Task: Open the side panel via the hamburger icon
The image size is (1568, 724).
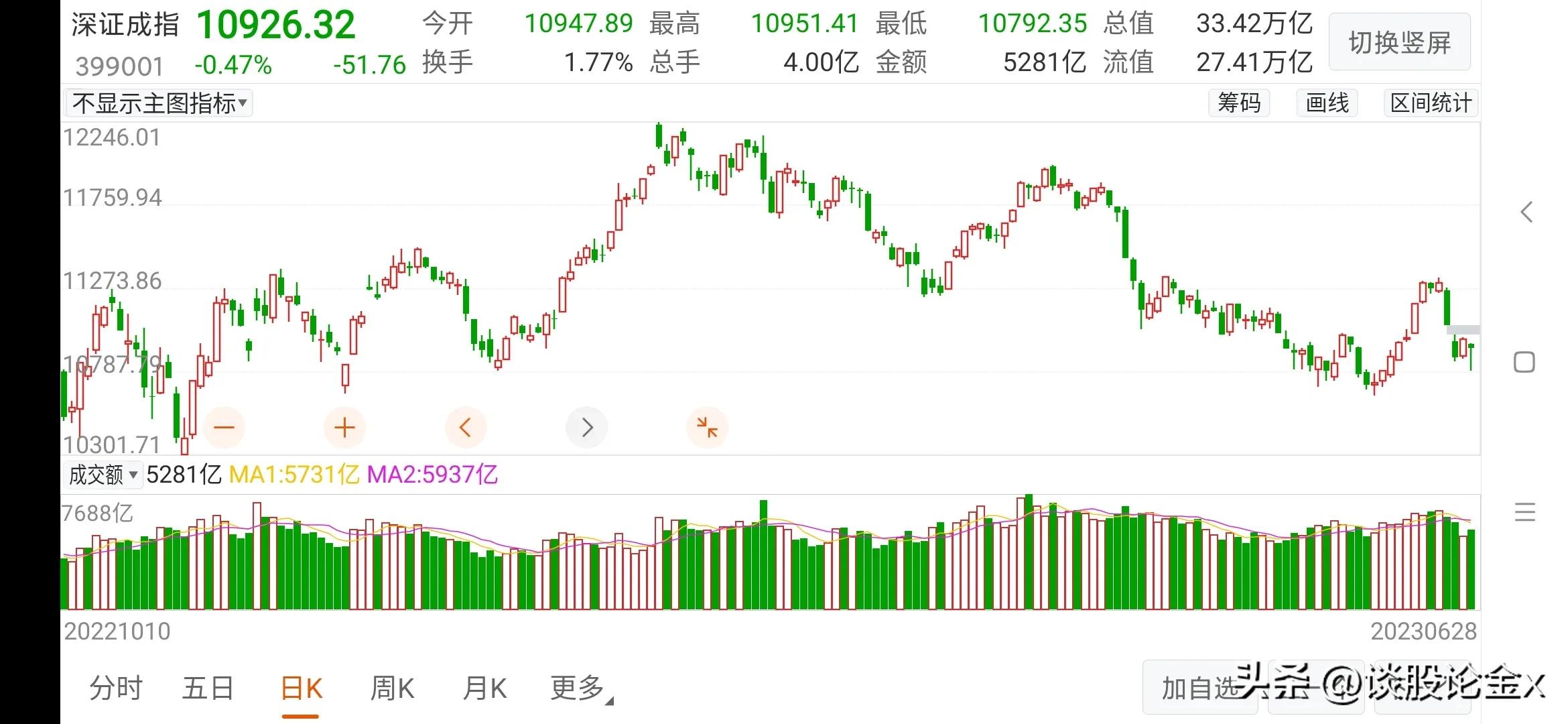Action: [1525, 512]
